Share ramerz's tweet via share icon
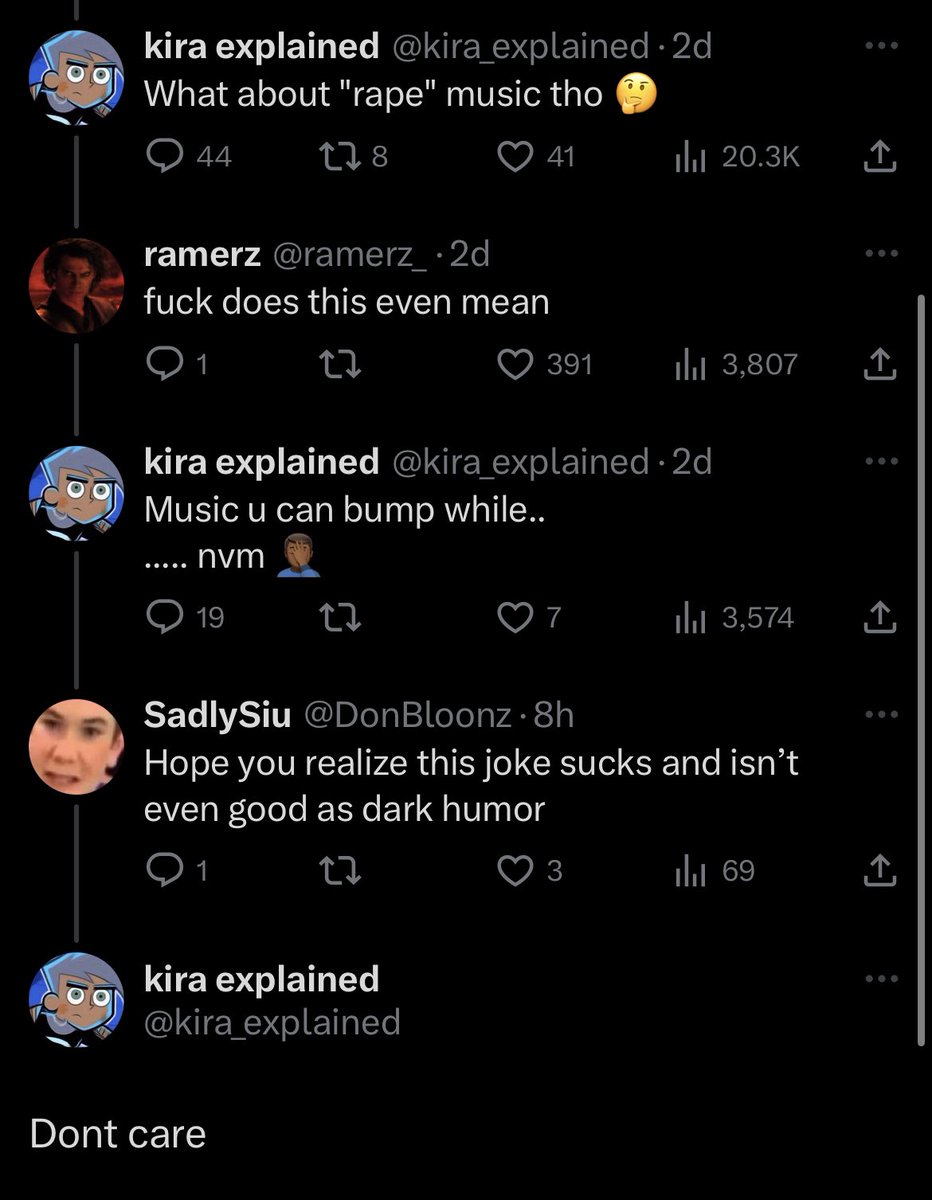The width and height of the screenshot is (932, 1200). (880, 364)
